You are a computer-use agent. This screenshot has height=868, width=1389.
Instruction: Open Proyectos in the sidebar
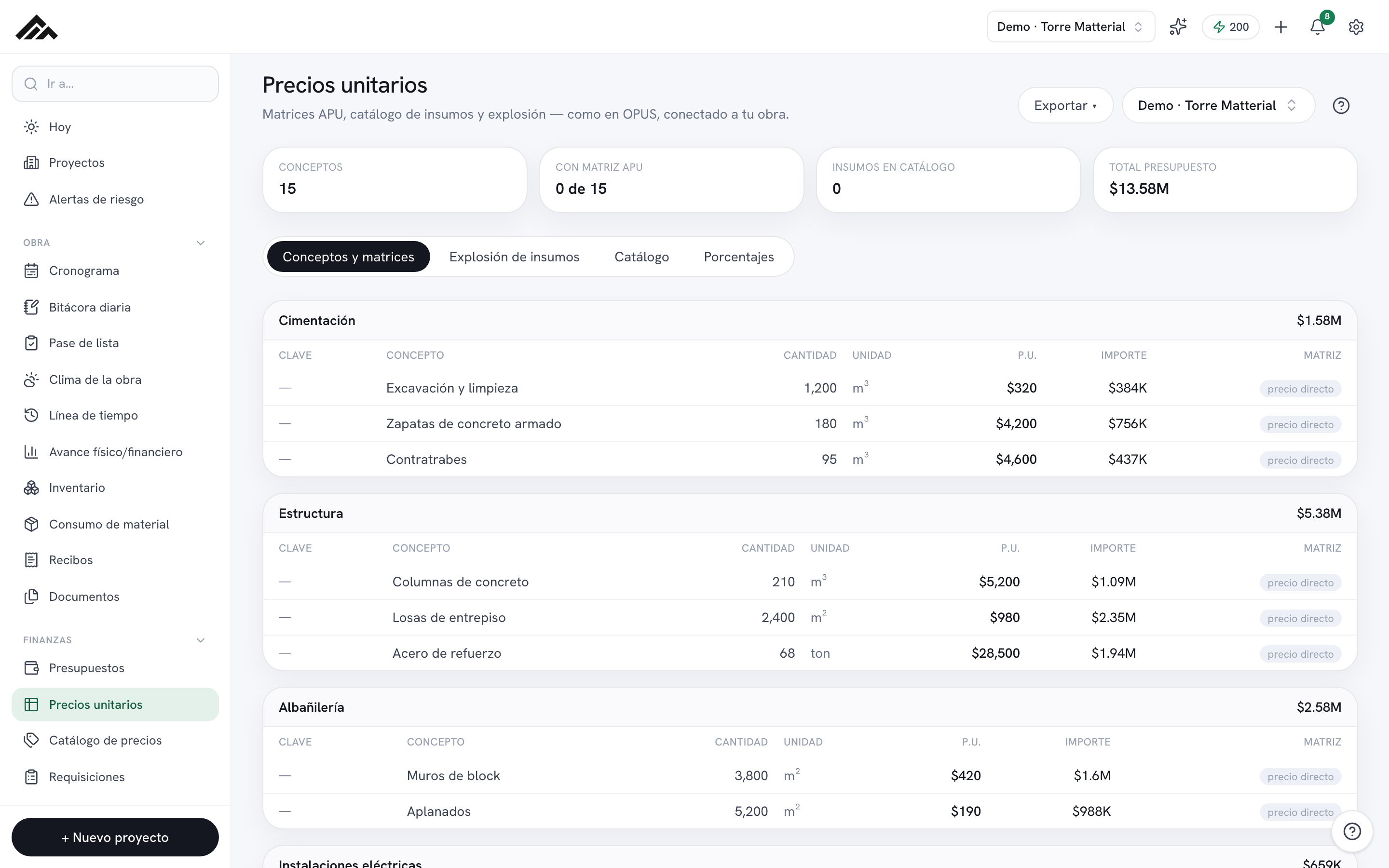click(115, 163)
